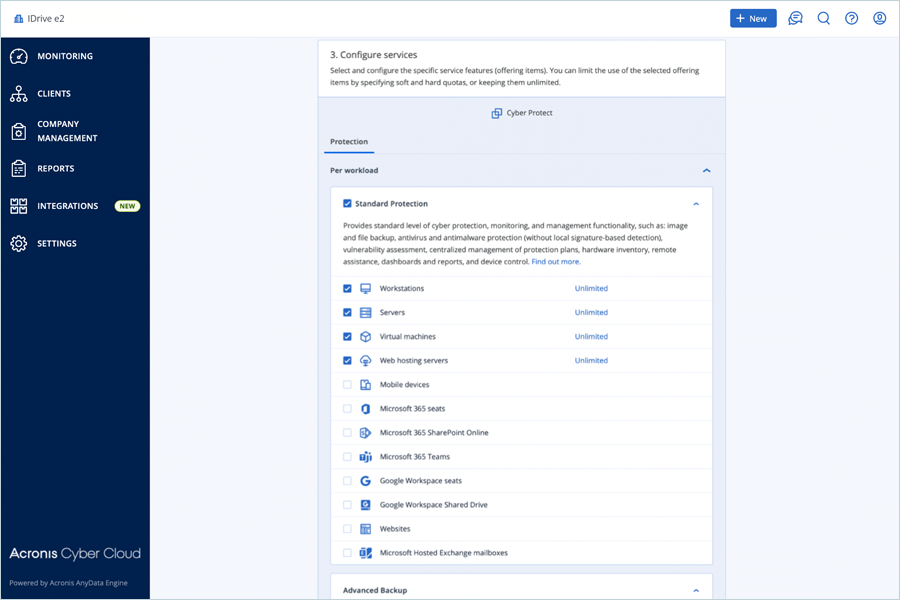Collapse the Standard Protection panel chevron
The width and height of the screenshot is (900, 600).
point(696,204)
